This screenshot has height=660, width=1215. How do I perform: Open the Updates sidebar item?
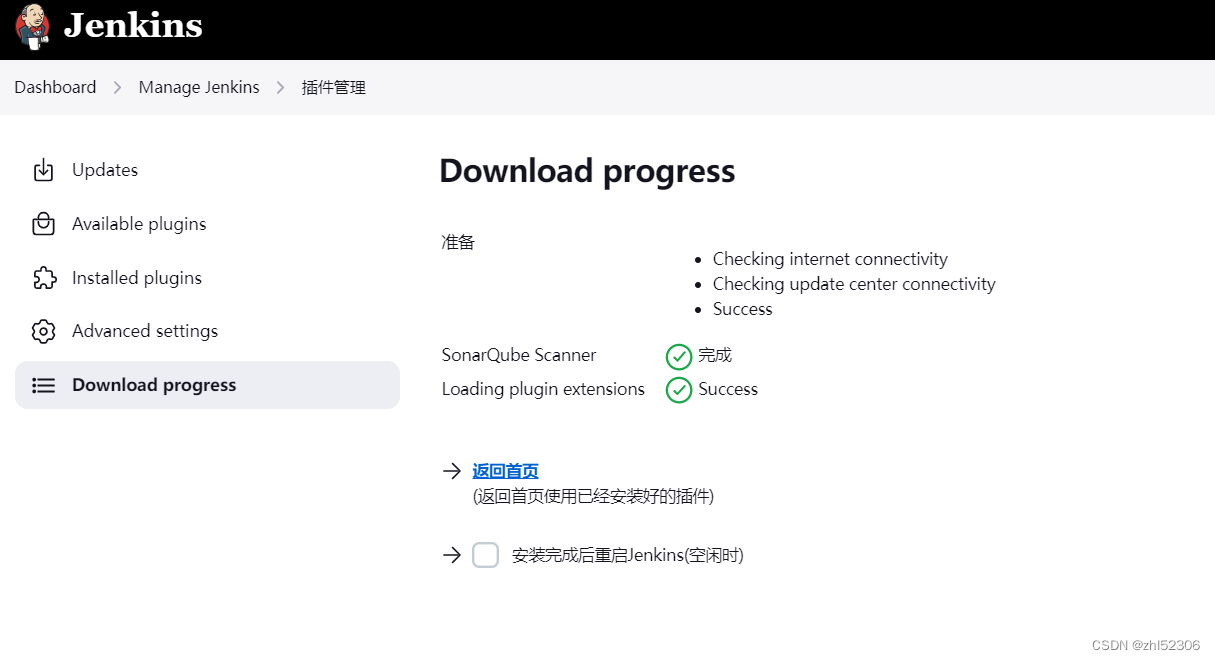207,170
